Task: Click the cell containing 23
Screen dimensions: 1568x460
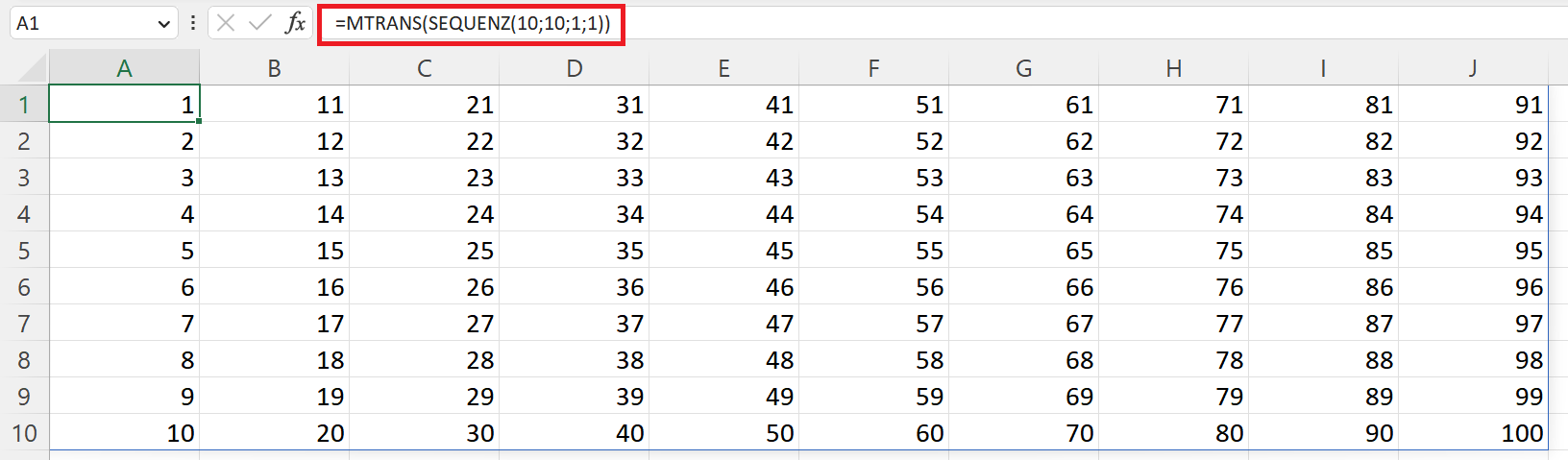Action: click(x=424, y=177)
